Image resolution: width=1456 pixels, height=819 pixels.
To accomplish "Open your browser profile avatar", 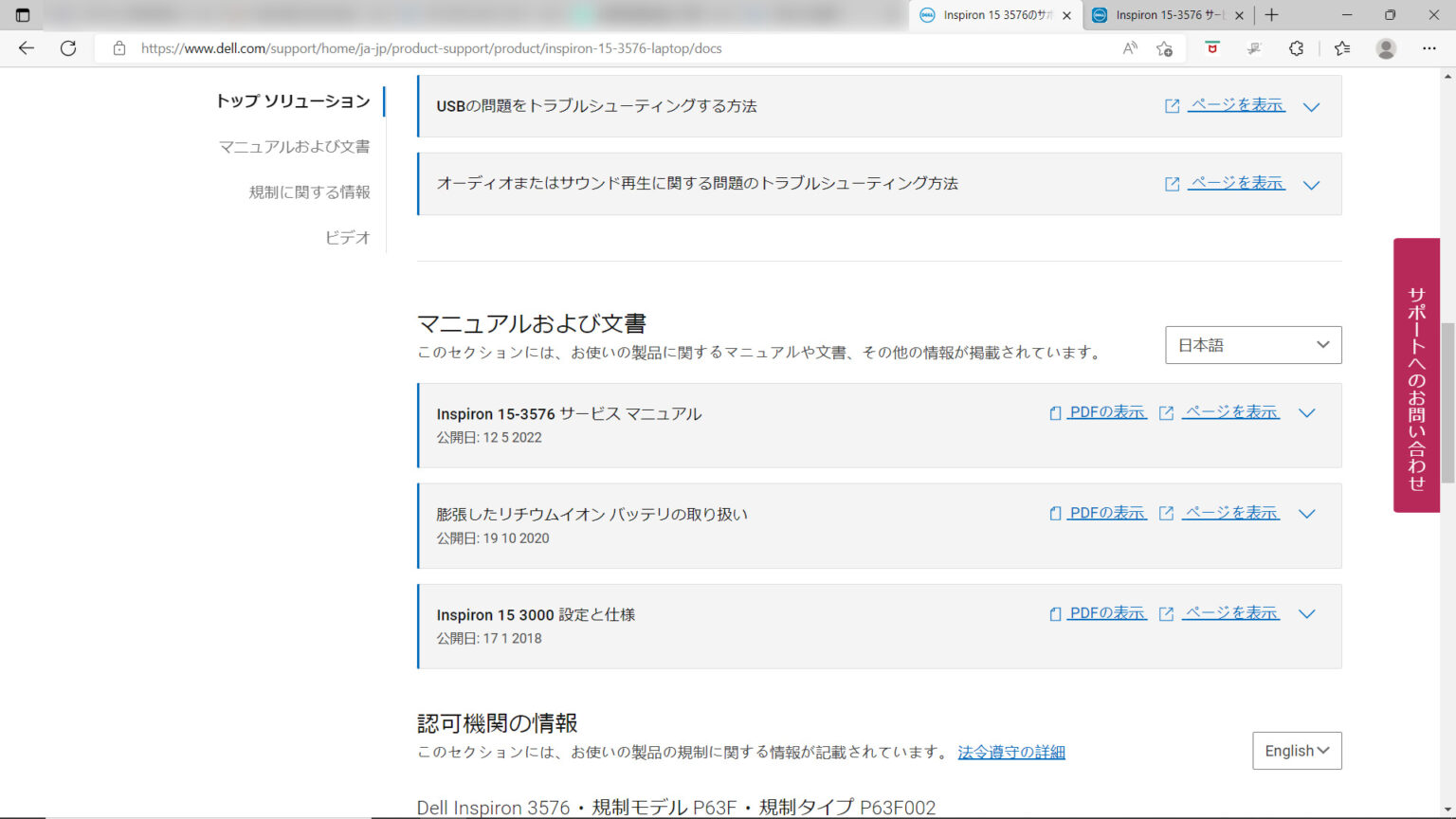I will tap(1385, 48).
